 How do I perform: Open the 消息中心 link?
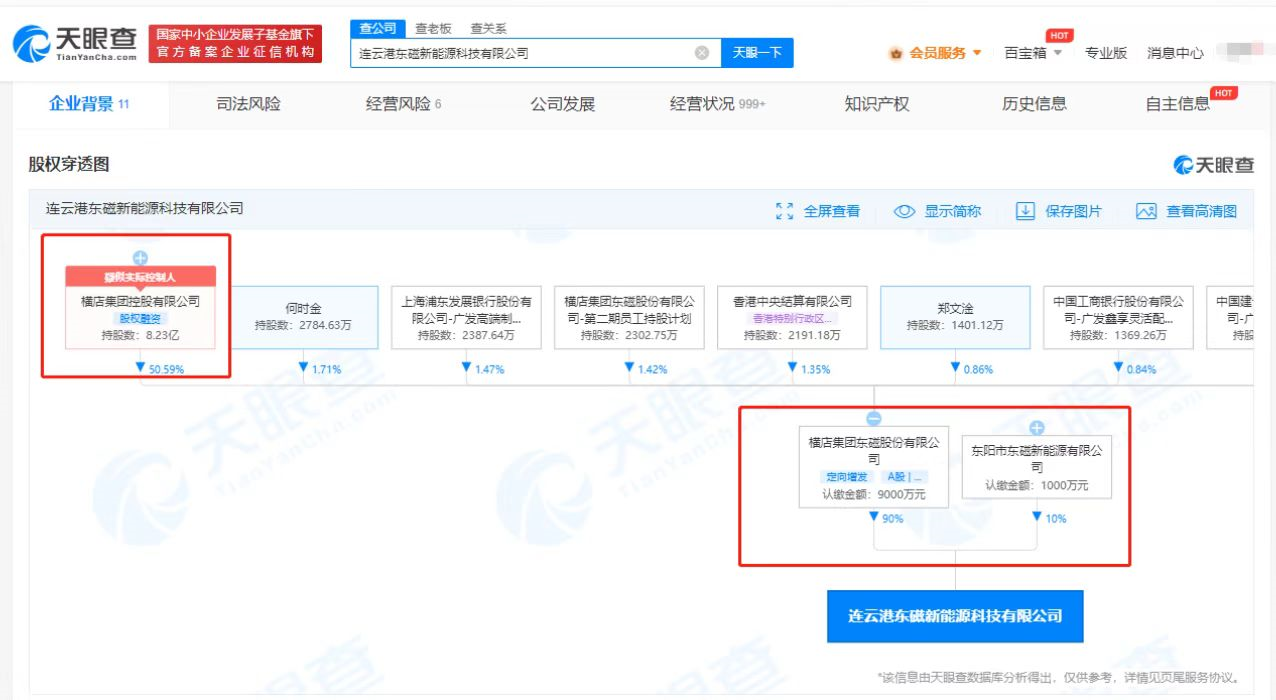[x=1175, y=53]
